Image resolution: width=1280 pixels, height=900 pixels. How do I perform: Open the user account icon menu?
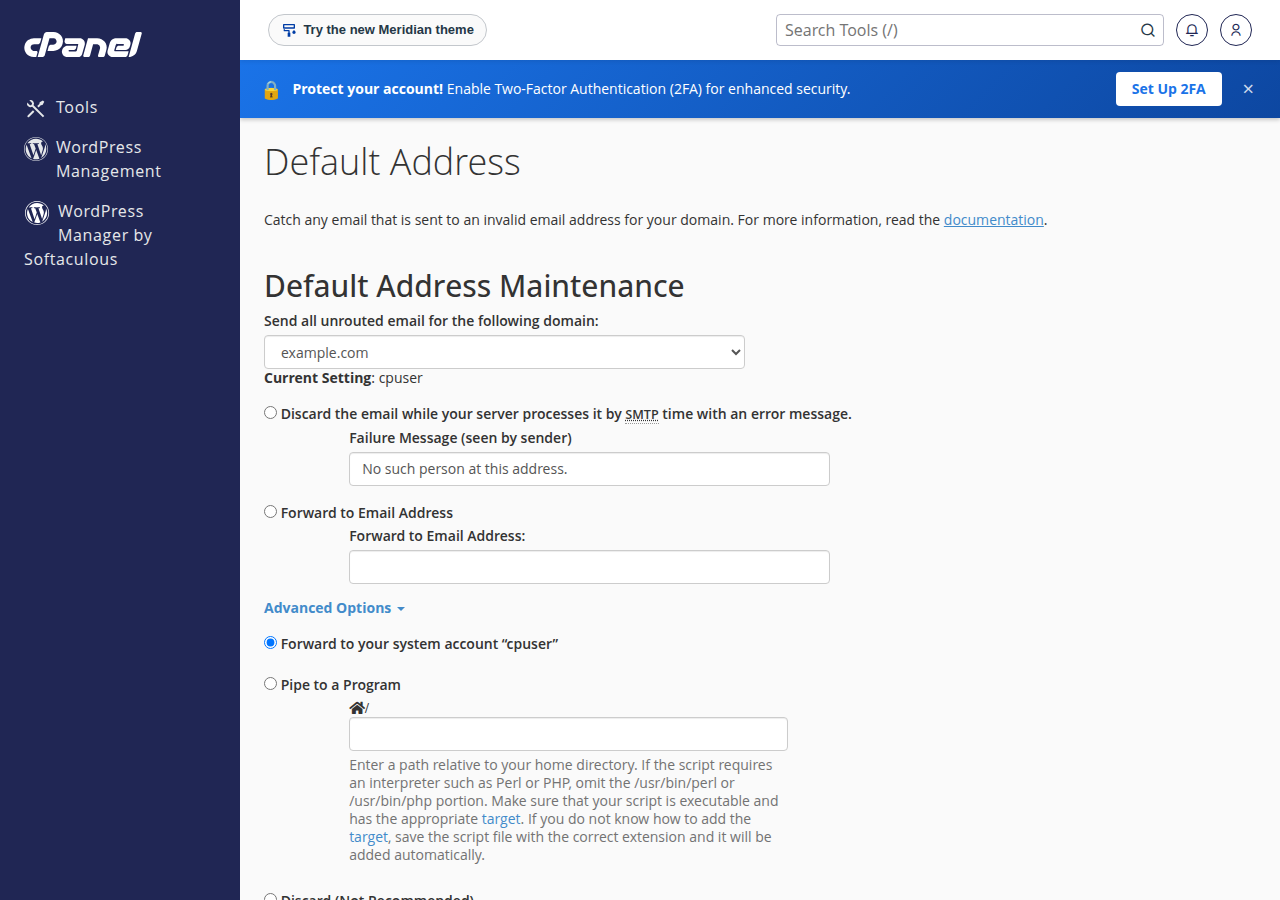tap(1236, 30)
